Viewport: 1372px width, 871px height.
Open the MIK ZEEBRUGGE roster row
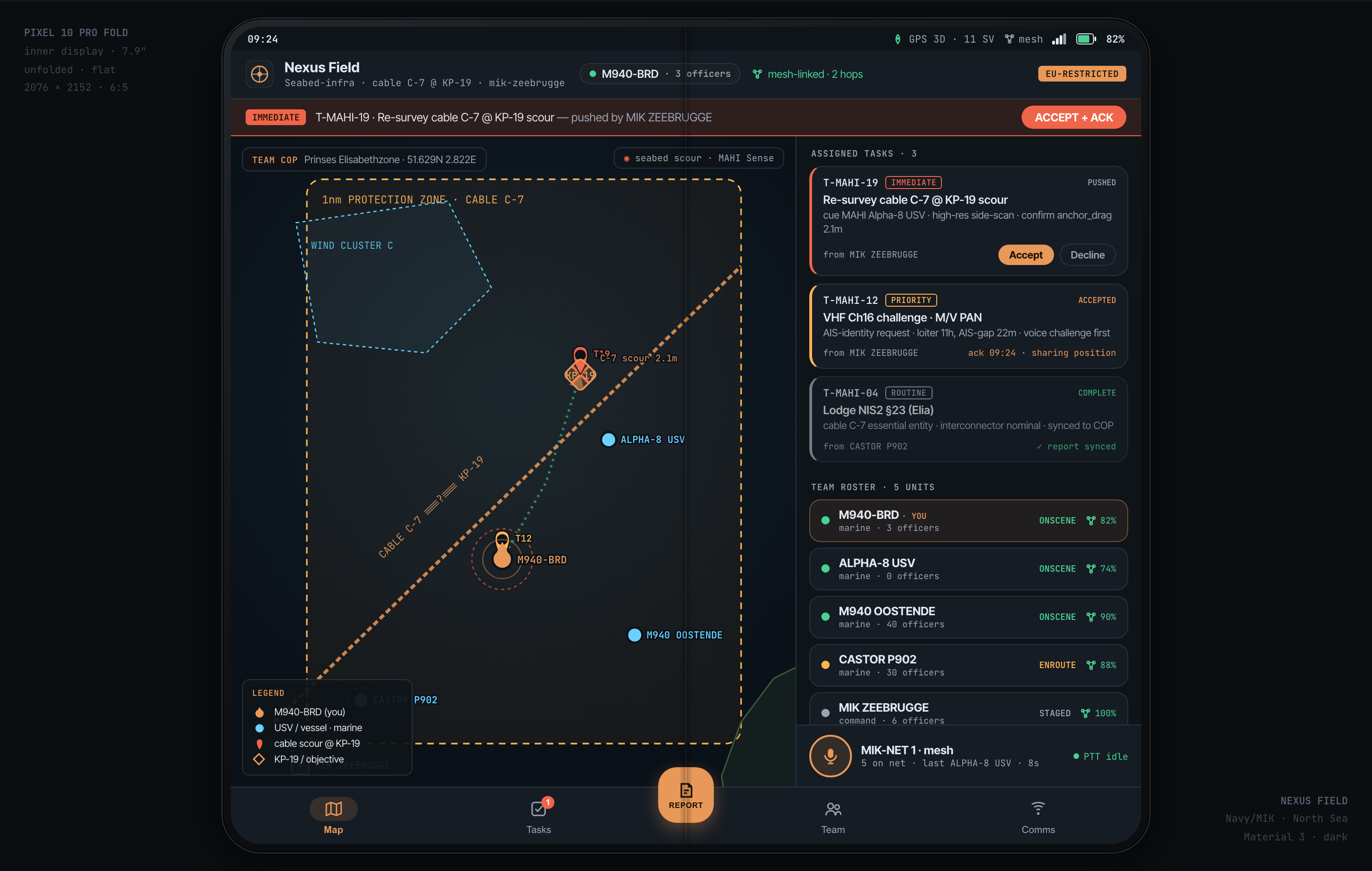pyautogui.click(x=968, y=709)
